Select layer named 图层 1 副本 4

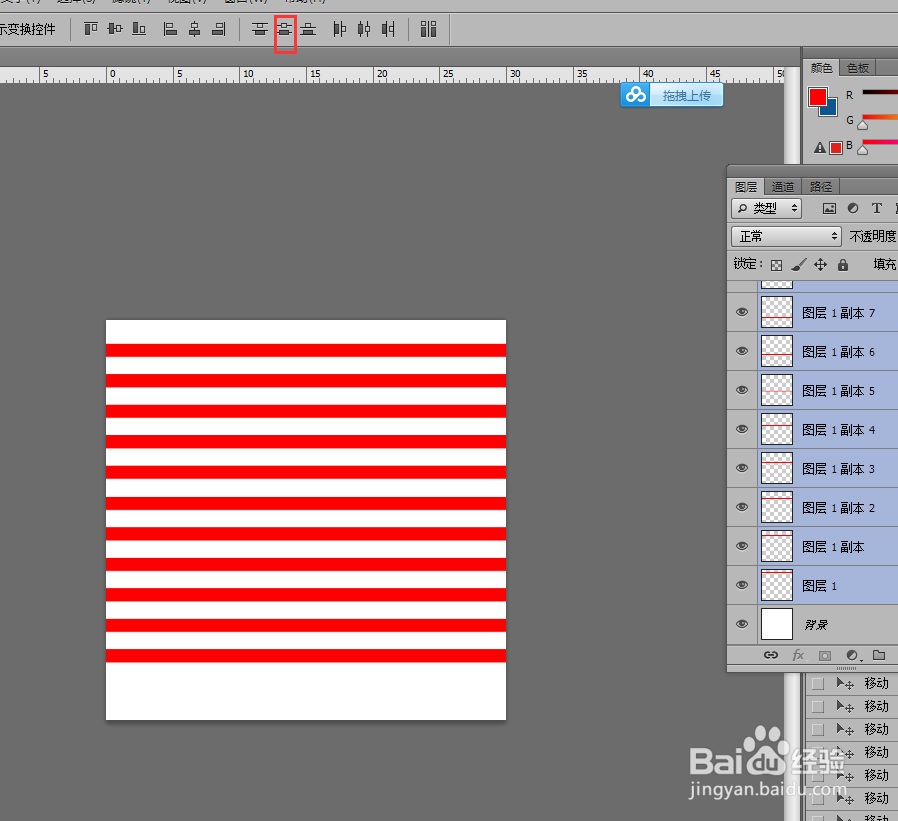pos(838,430)
